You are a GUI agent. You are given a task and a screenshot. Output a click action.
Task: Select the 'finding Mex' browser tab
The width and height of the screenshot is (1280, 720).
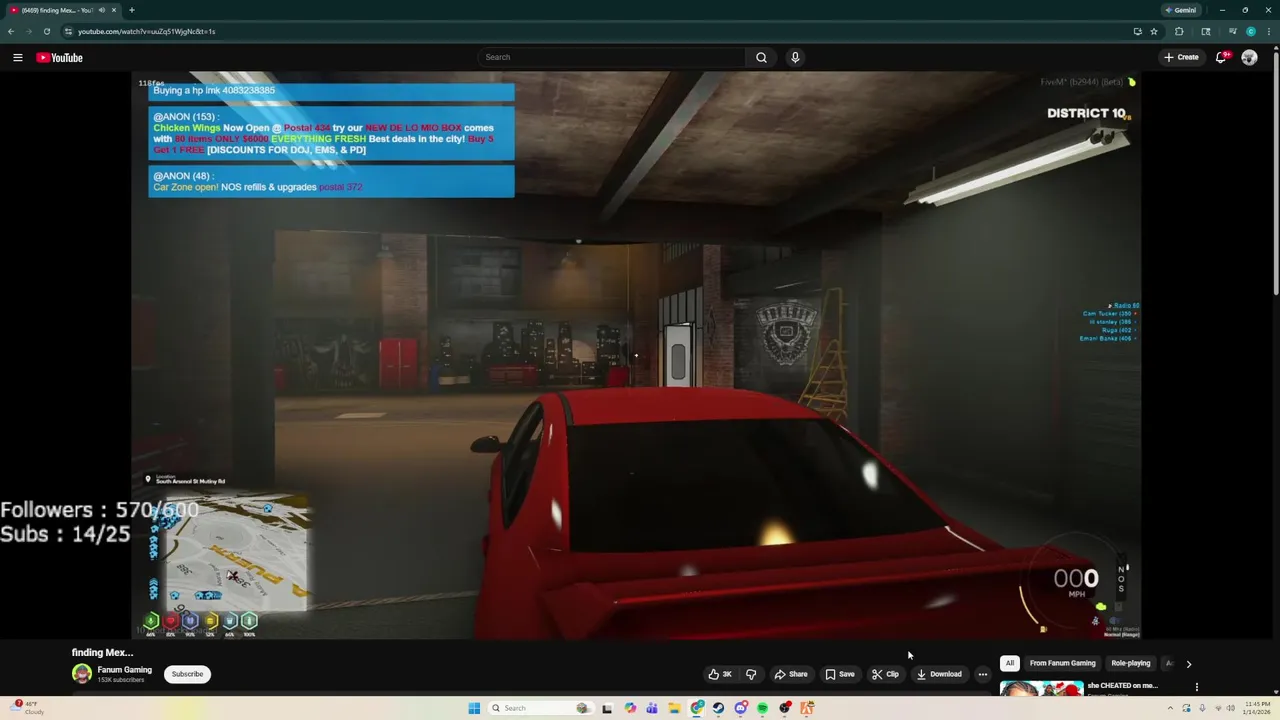click(x=63, y=10)
